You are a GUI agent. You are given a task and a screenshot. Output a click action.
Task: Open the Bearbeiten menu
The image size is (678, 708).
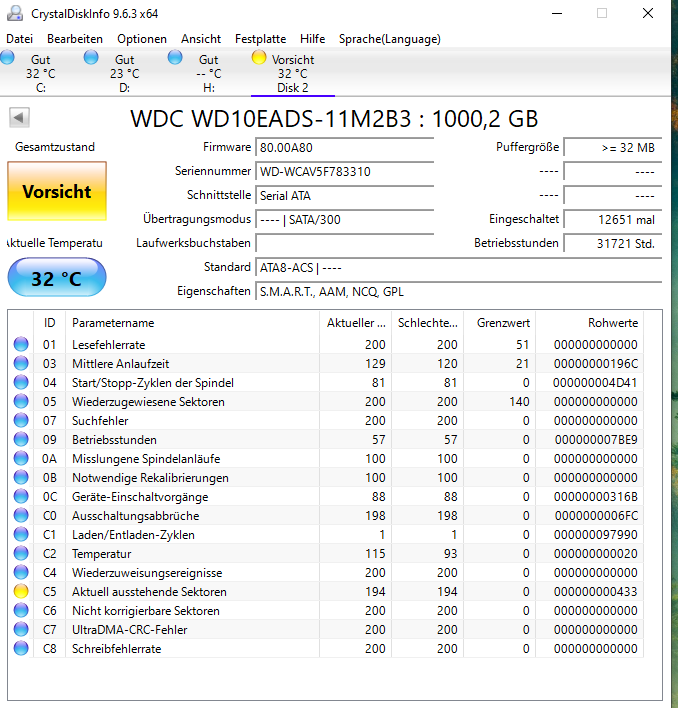(x=75, y=39)
